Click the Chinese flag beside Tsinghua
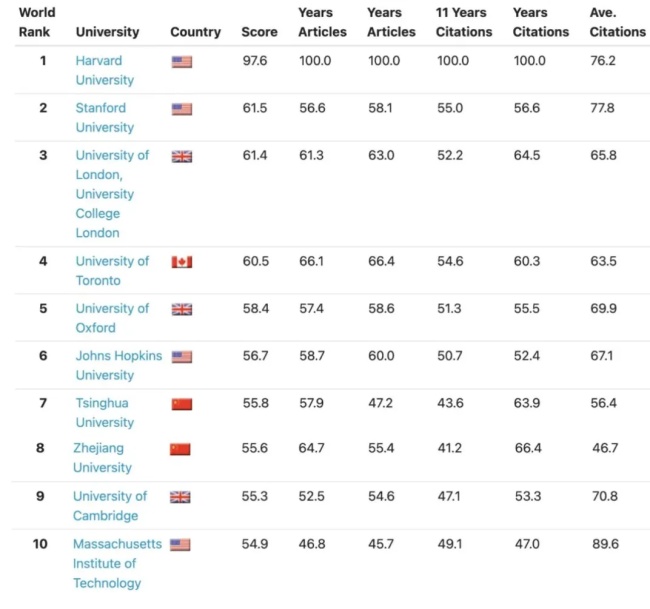Image resolution: width=650 pixels, height=609 pixels. point(182,404)
